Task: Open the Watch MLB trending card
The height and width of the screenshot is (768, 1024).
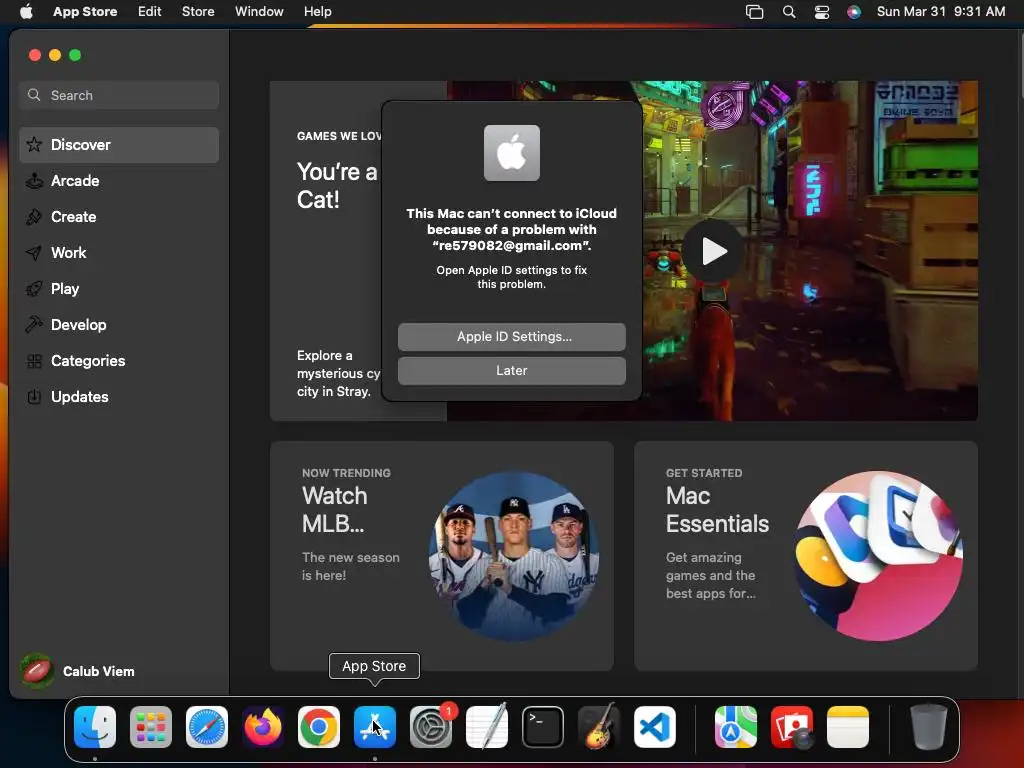Action: pyautogui.click(x=441, y=556)
